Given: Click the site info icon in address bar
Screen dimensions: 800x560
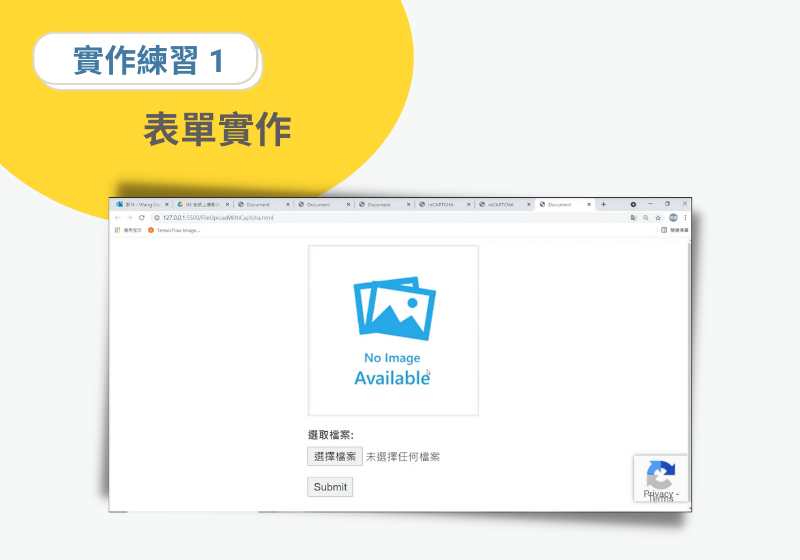Looking at the screenshot, I should point(157,218).
